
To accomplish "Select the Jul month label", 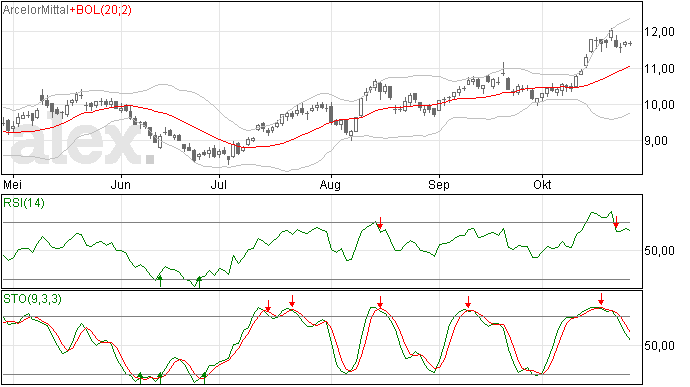I will [219, 184].
